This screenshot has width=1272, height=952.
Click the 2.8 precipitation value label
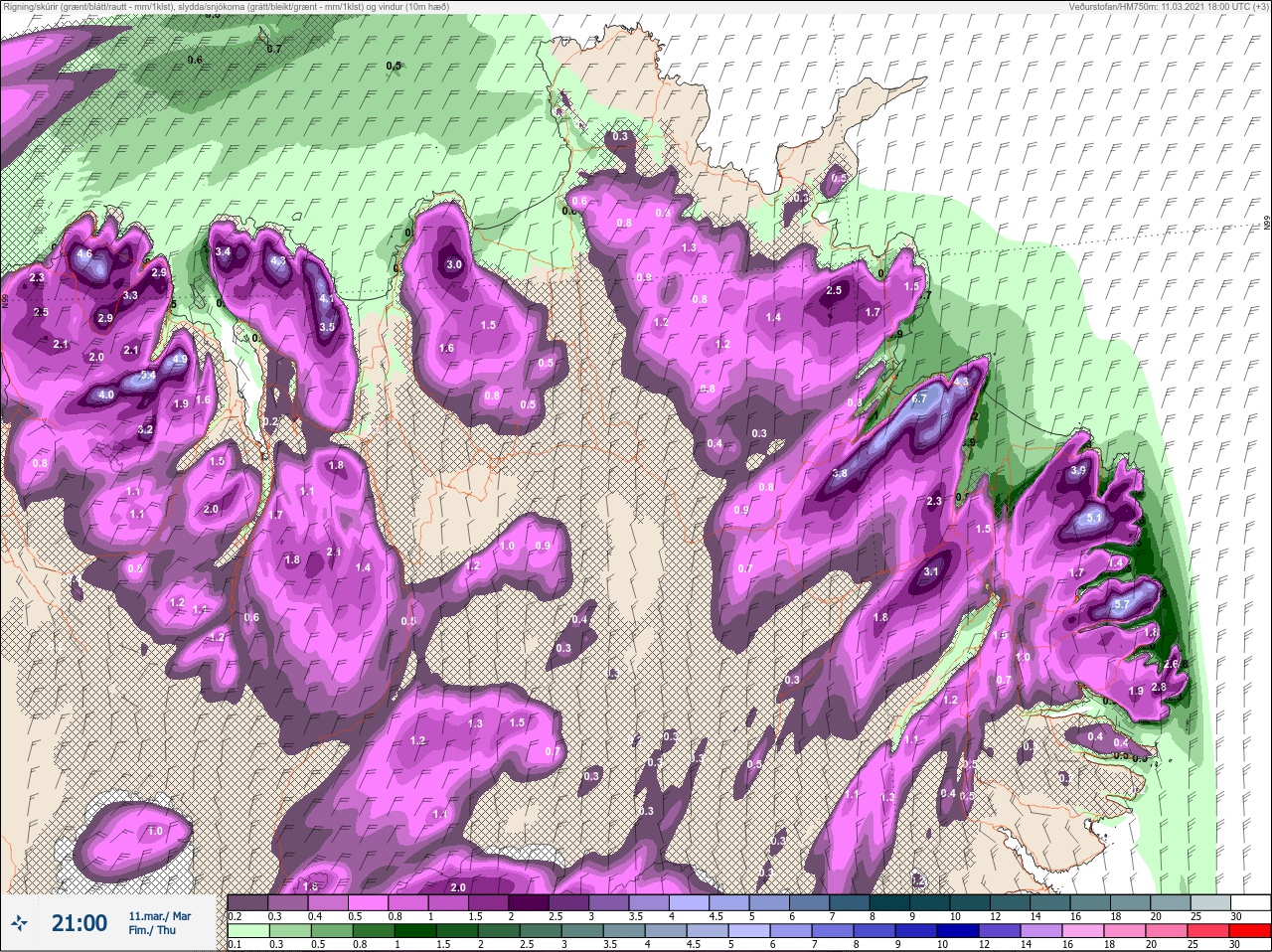[x=1159, y=688]
